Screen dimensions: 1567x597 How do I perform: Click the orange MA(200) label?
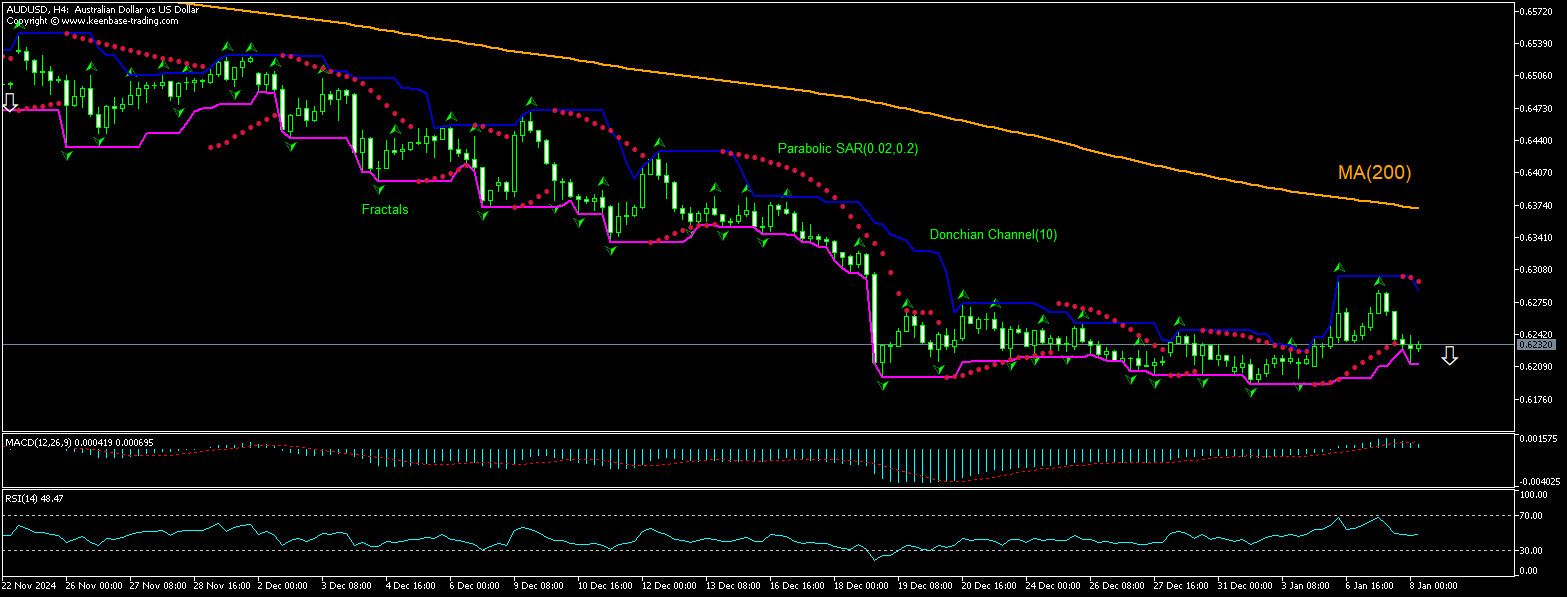click(1374, 173)
